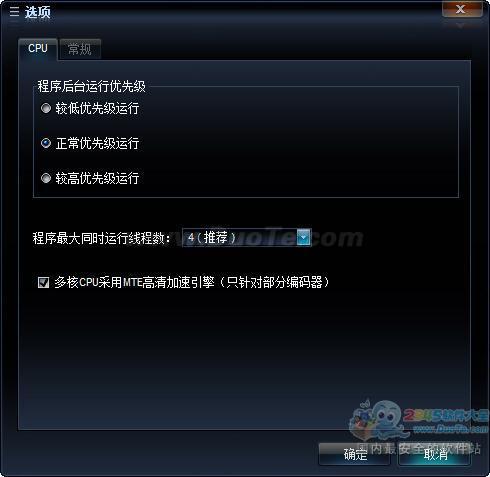Click the 正常优先级运行 label text
This screenshot has width=490, height=477.
pyautogui.click(x=97, y=143)
